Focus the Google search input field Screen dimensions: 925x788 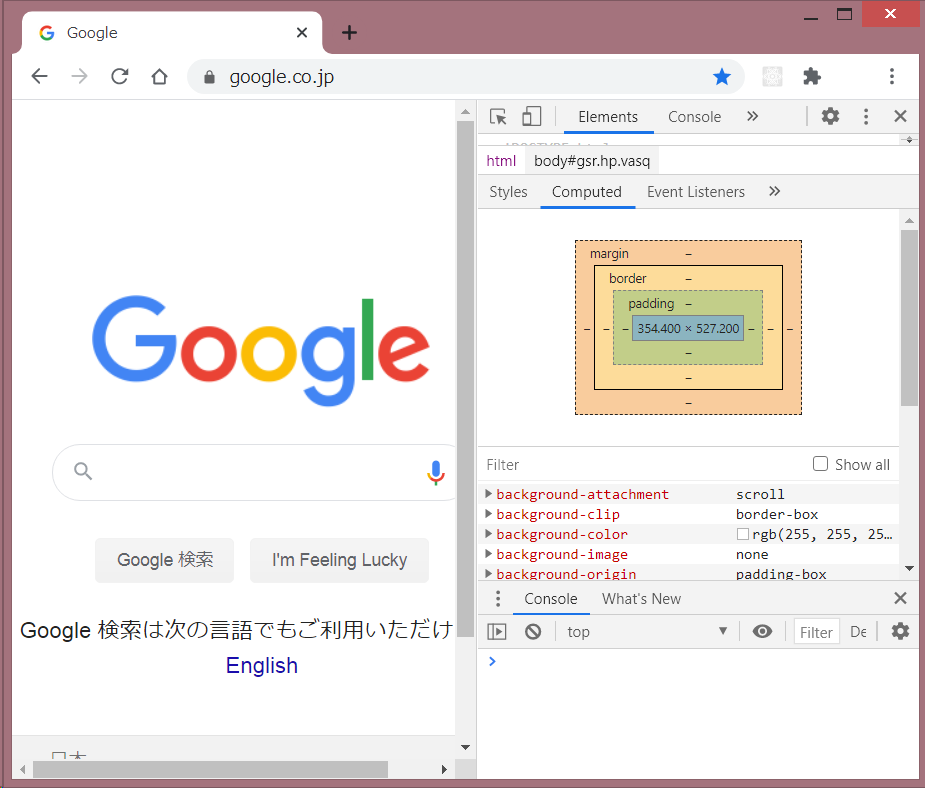[254, 472]
